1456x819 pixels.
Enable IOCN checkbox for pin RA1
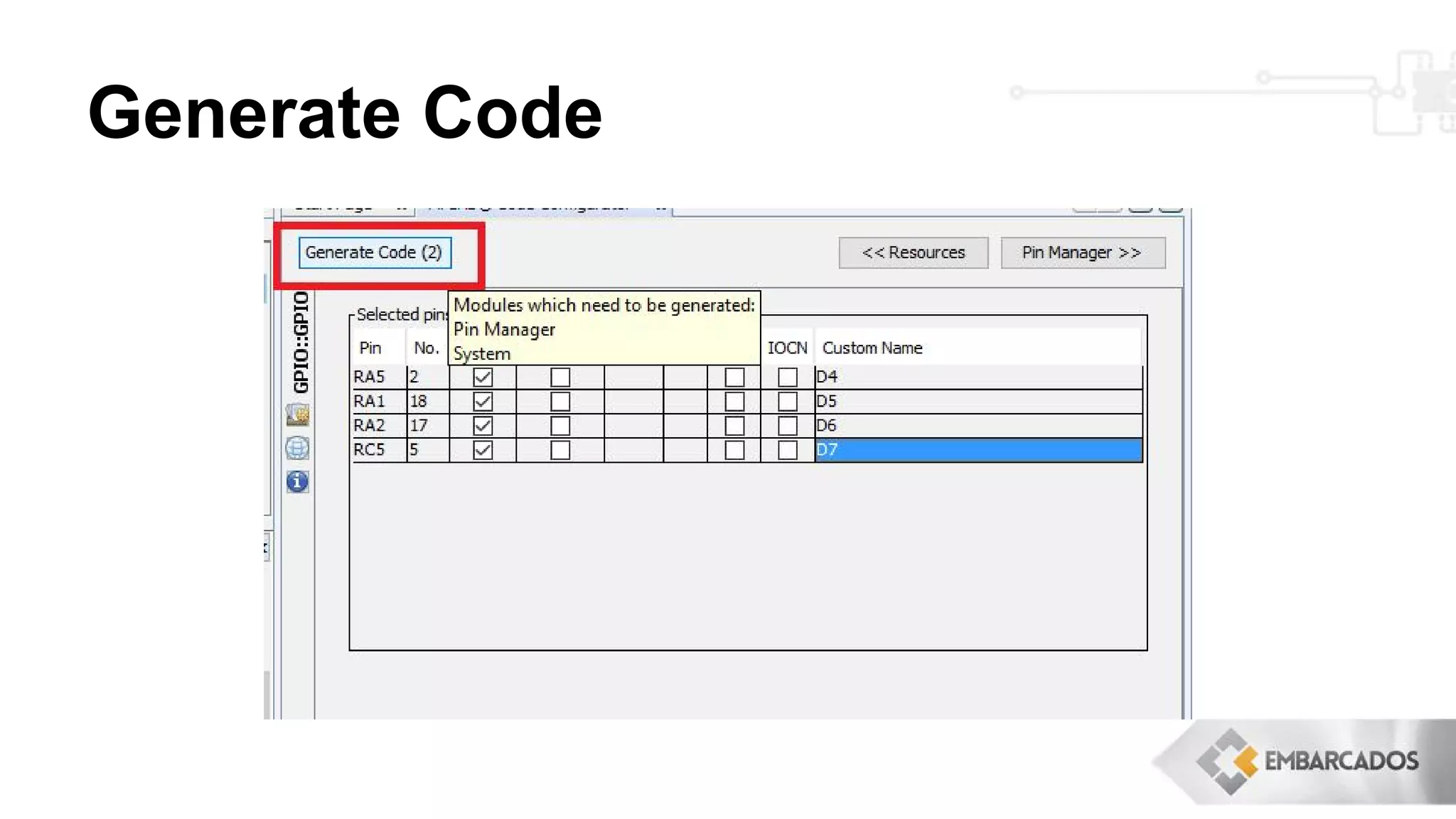[x=787, y=402]
